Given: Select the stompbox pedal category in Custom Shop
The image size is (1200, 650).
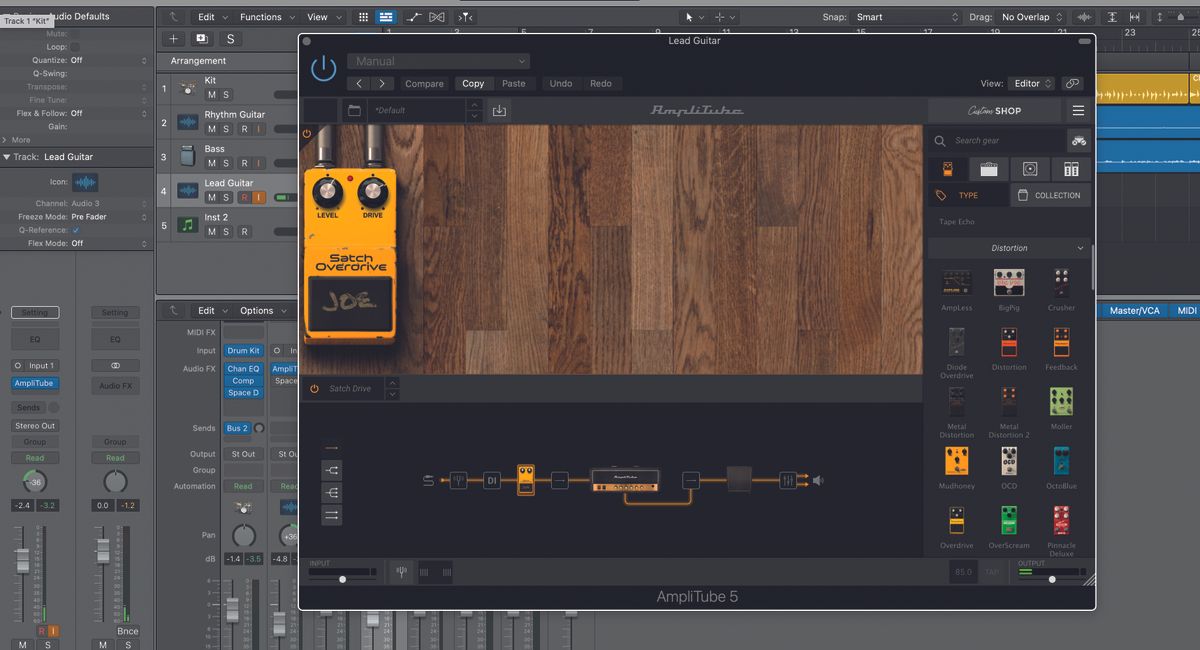Looking at the screenshot, I should (948, 169).
